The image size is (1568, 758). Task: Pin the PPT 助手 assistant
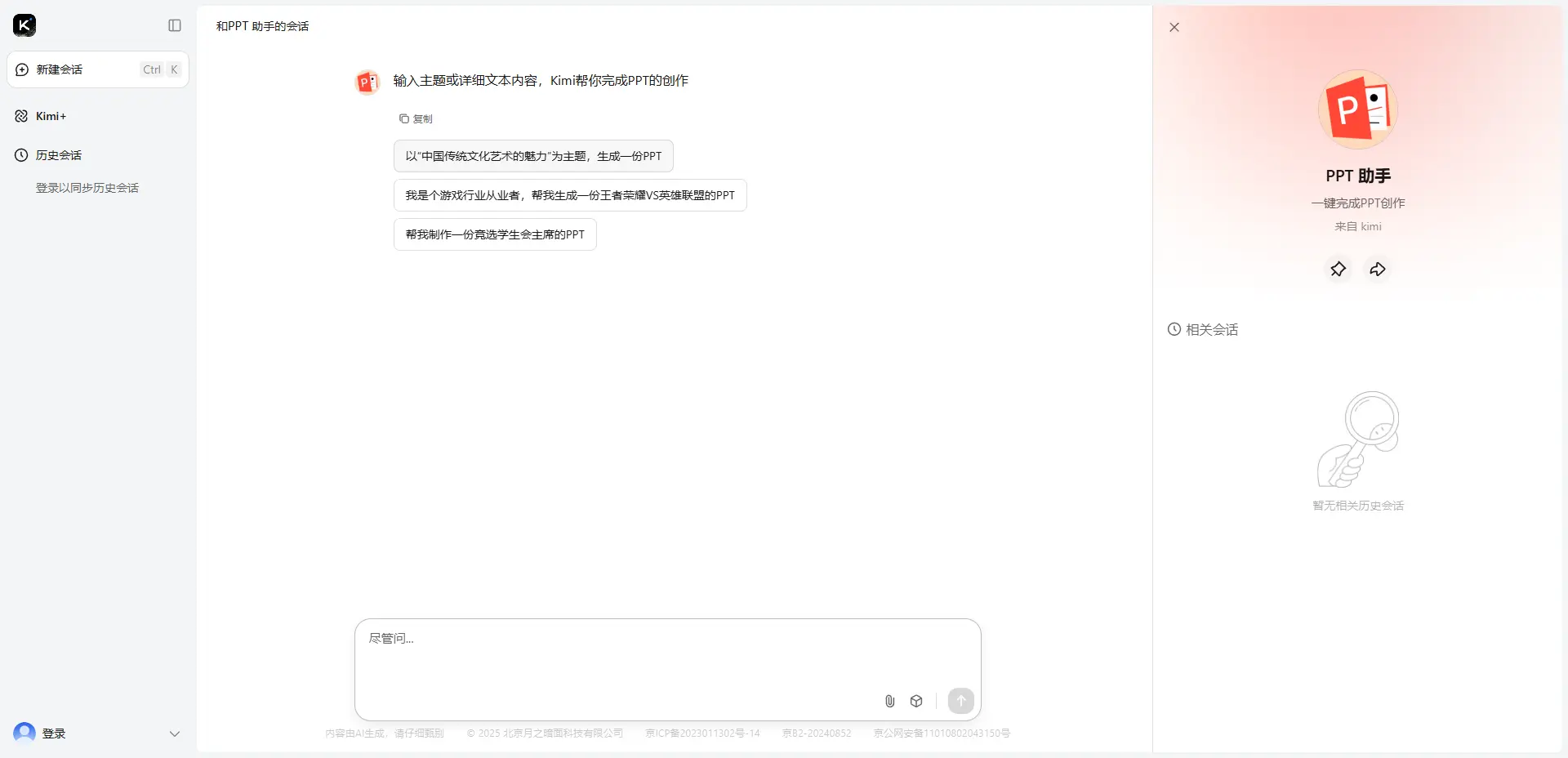[1338, 269]
